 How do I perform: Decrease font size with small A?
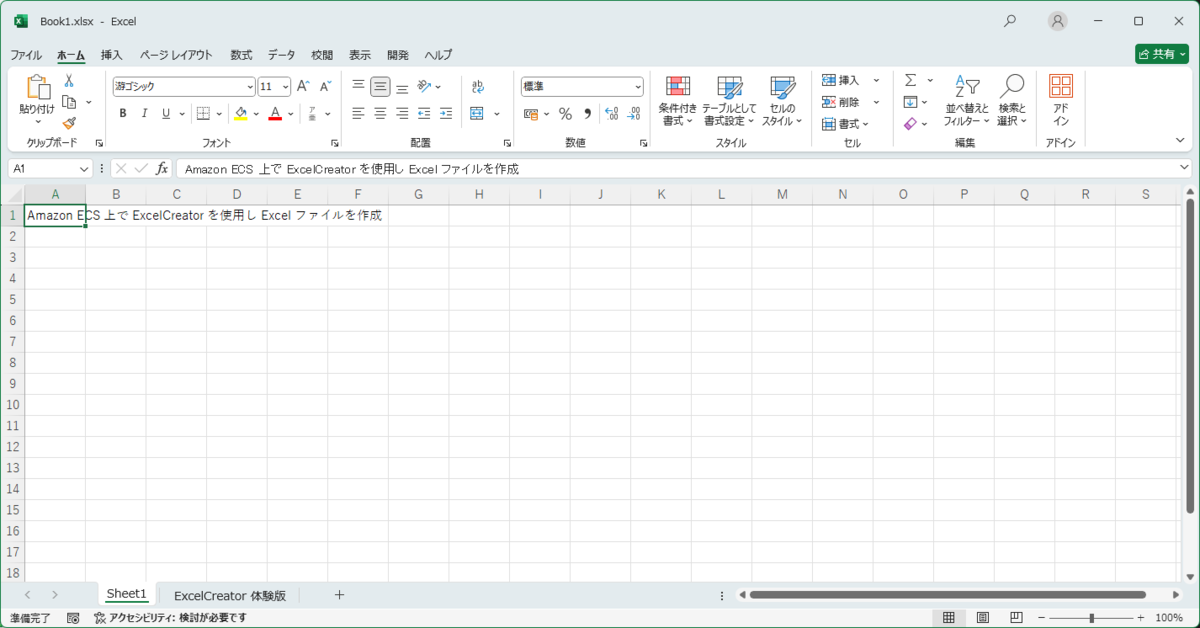[325, 86]
